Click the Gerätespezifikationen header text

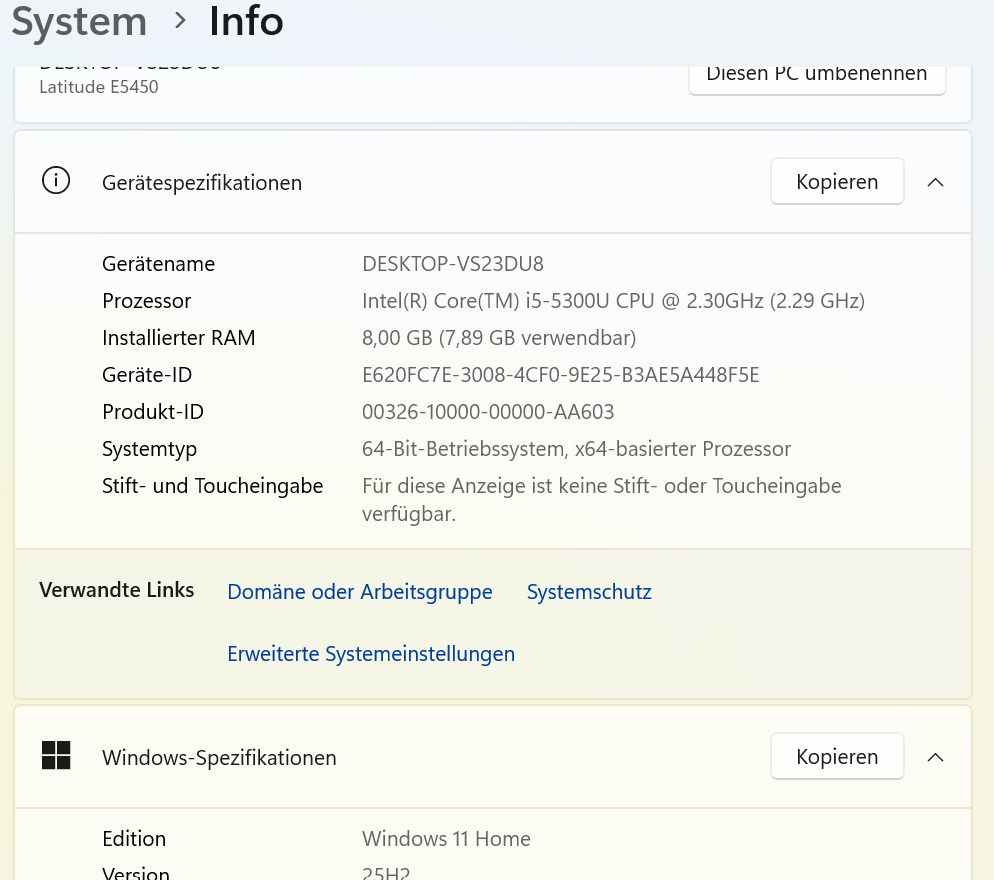click(202, 183)
